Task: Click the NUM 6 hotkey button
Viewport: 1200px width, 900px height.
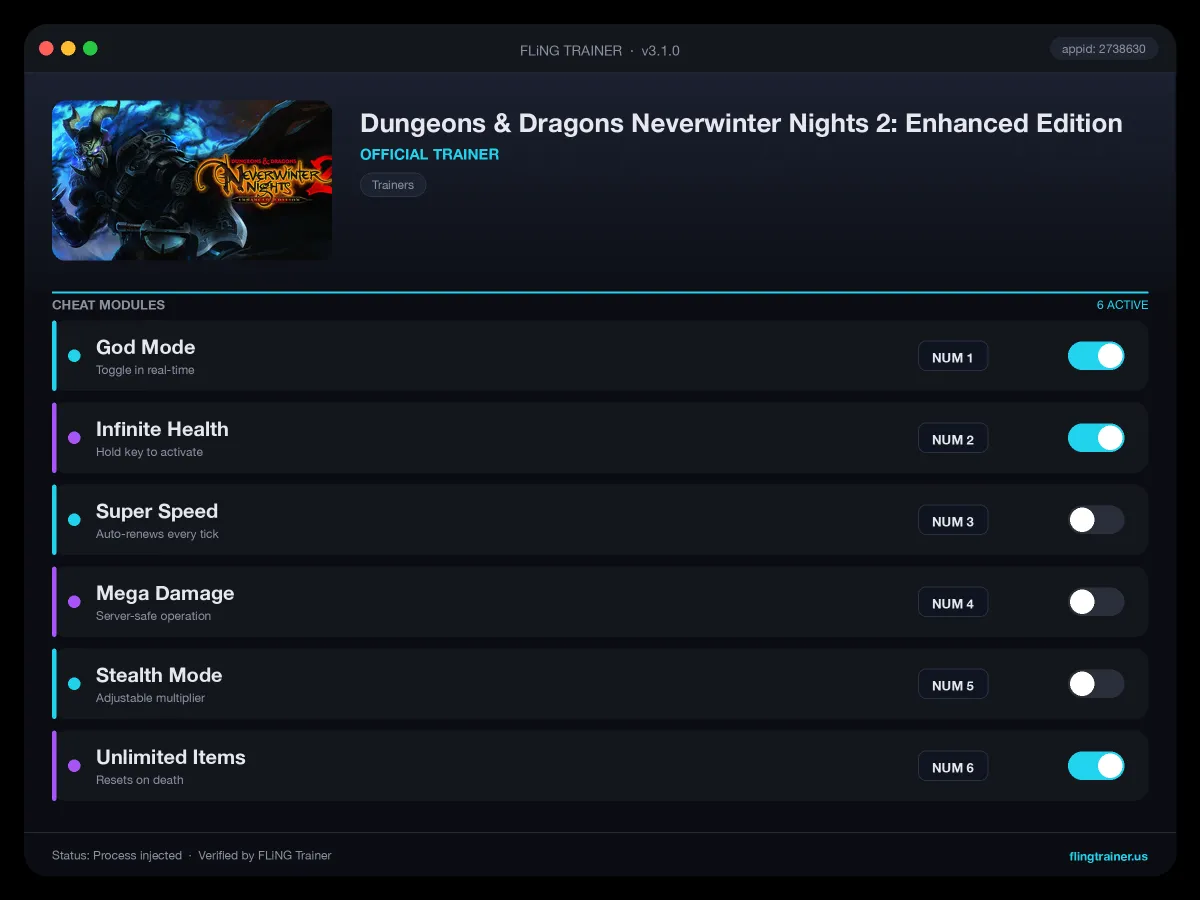Action: [953, 767]
